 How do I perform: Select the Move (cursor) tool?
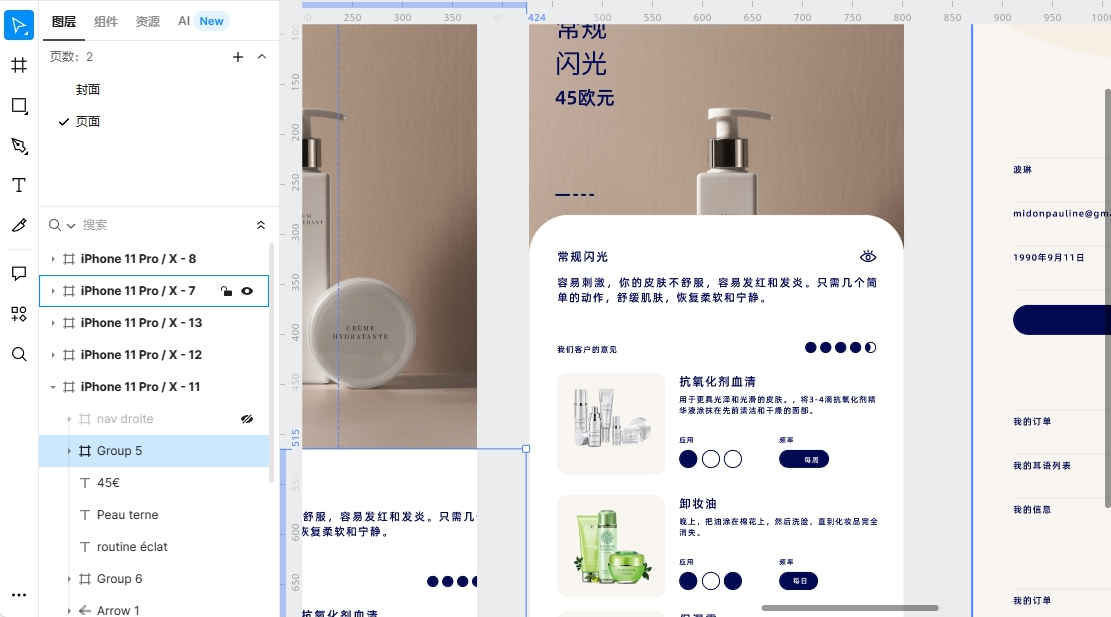tap(19, 26)
